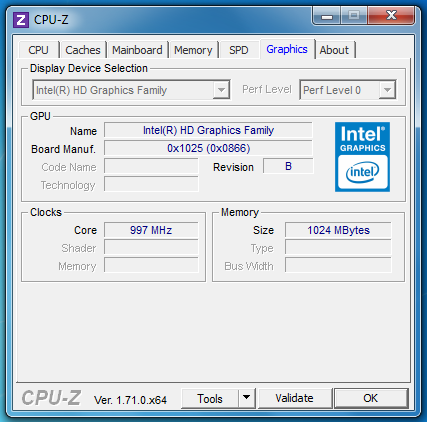Show the About tab

point(334,50)
